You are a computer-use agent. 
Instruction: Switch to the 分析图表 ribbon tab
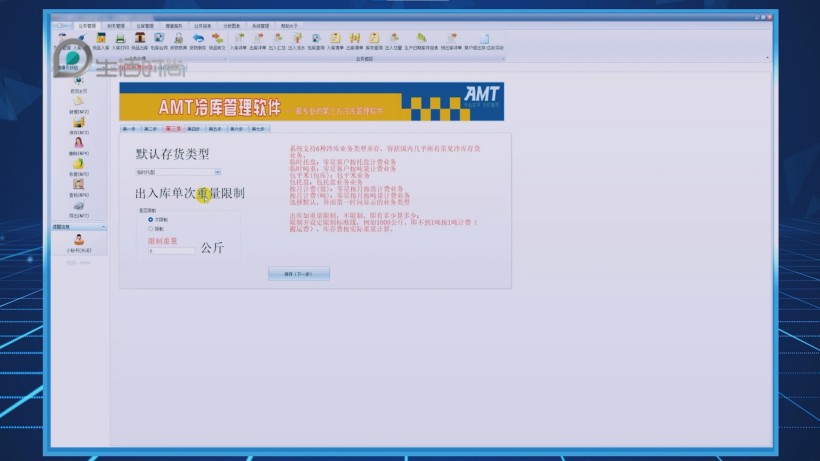(232, 26)
